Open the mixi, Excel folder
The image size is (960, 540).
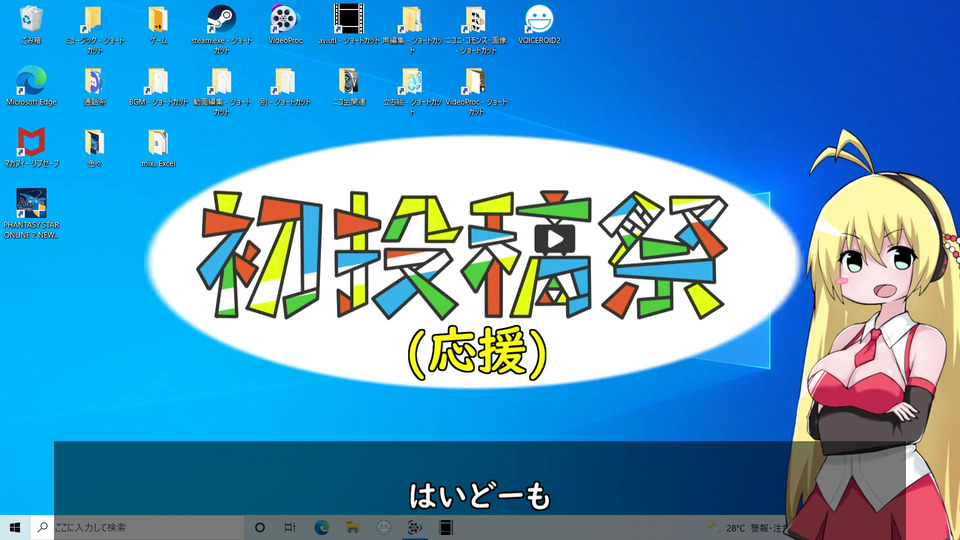158,142
